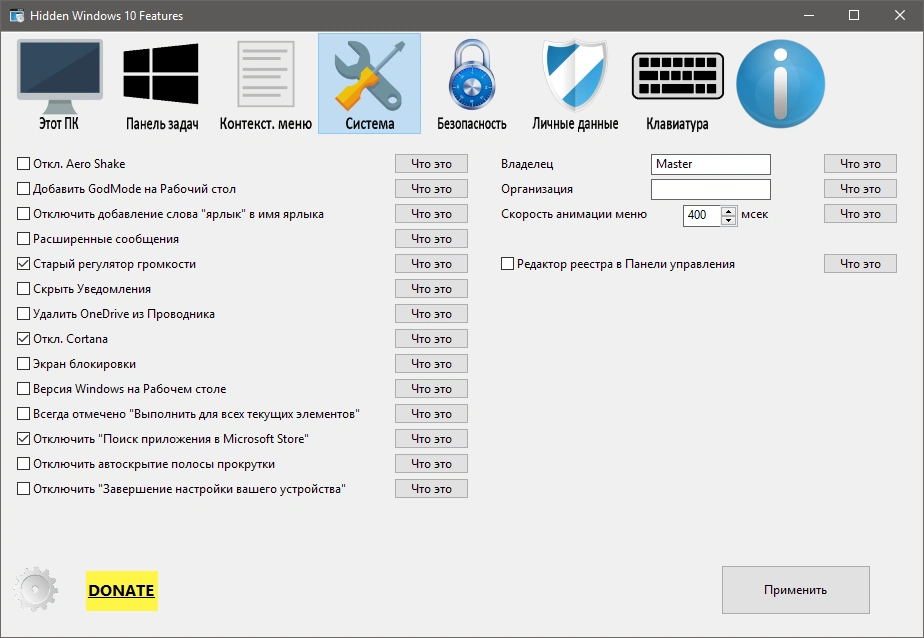Image resolution: width=924 pixels, height=638 pixels.
Task: Click the empty Организация input field
Action: (x=711, y=189)
